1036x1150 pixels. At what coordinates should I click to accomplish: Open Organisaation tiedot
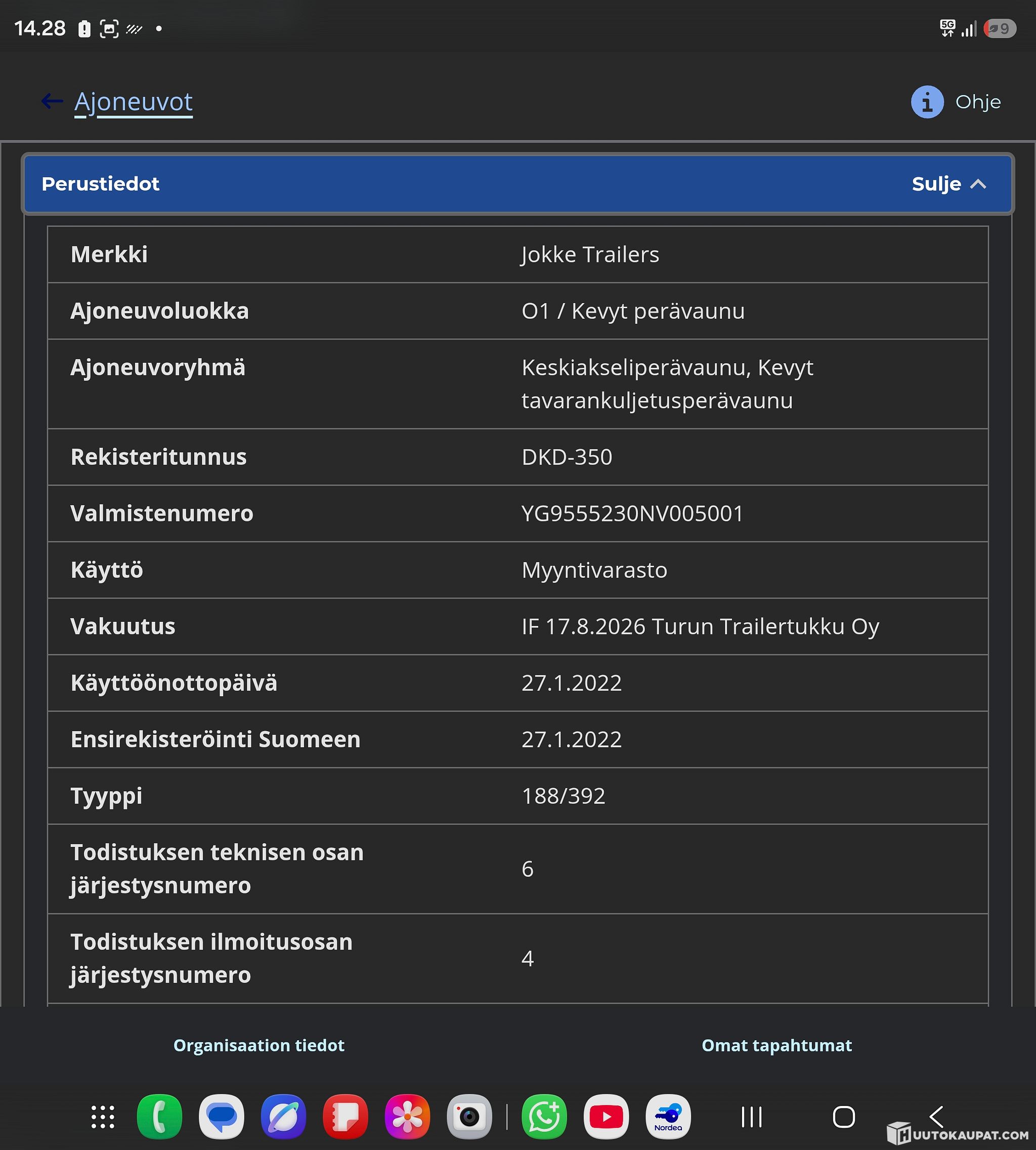pyautogui.click(x=258, y=1045)
